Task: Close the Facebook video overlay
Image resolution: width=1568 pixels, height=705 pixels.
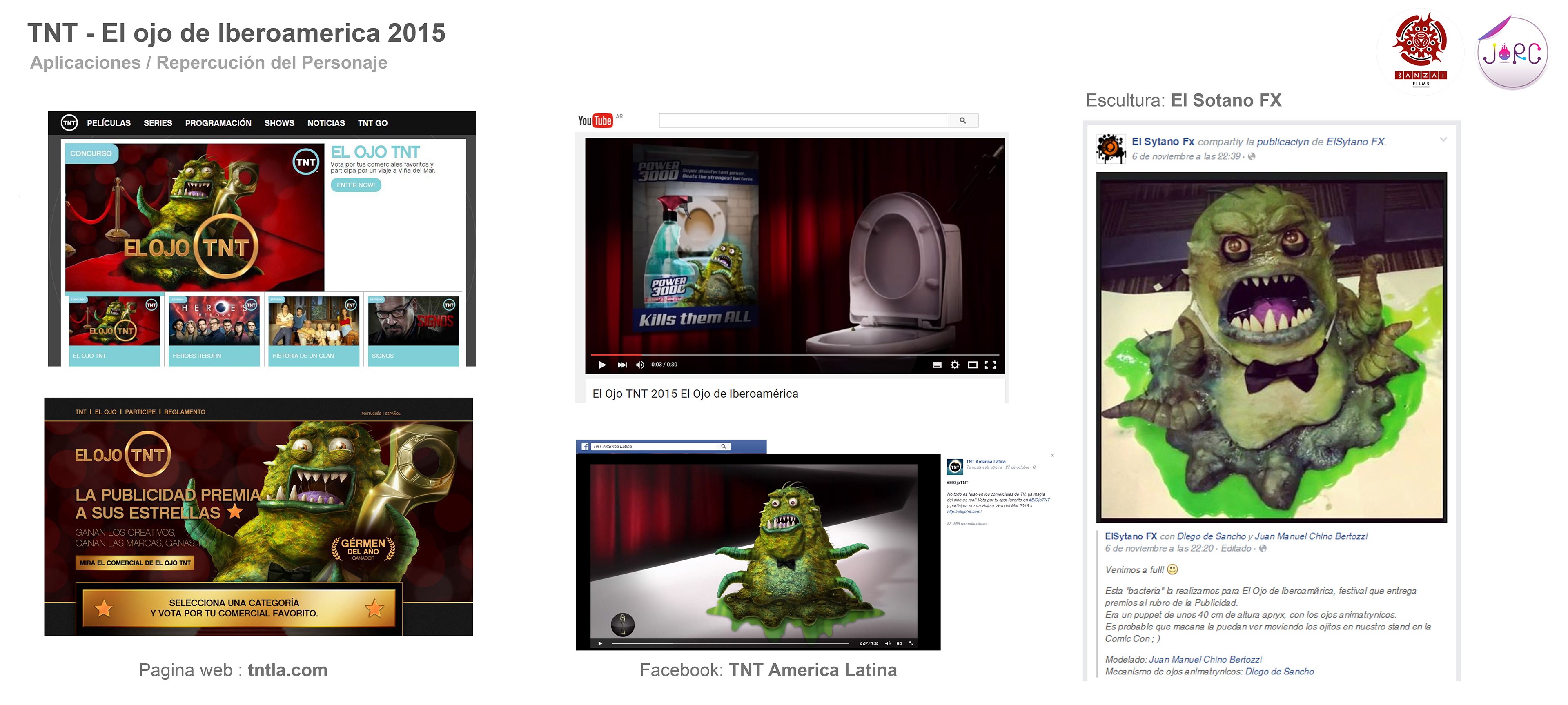Action: [1052, 455]
